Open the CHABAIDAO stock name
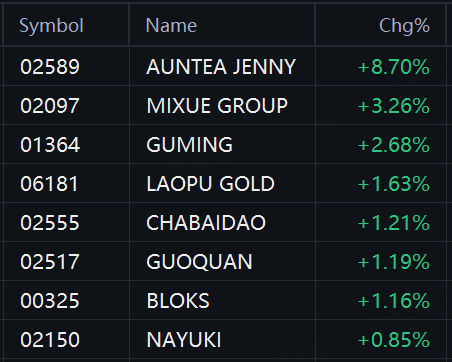The width and height of the screenshot is (452, 362). [206, 223]
